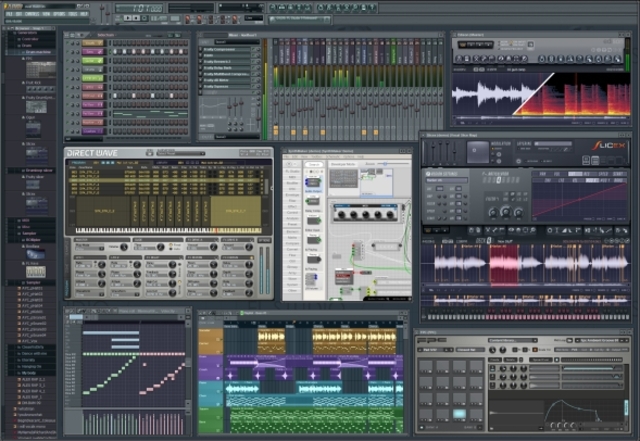The image size is (640, 441).
Task: Toggle the first step of the purple channel
Action: pyautogui.click(x=116, y=131)
